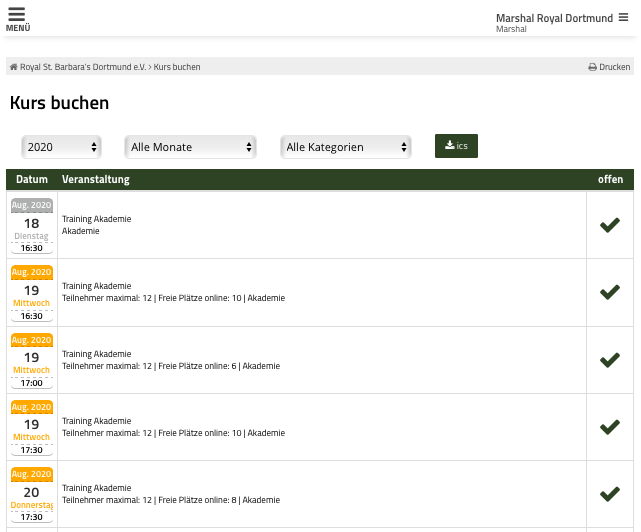Screen dimensions: 641x532
Task: Select Marshal Royal Dortmund account name
Action: pyautogui.click(x=554, y=18)
